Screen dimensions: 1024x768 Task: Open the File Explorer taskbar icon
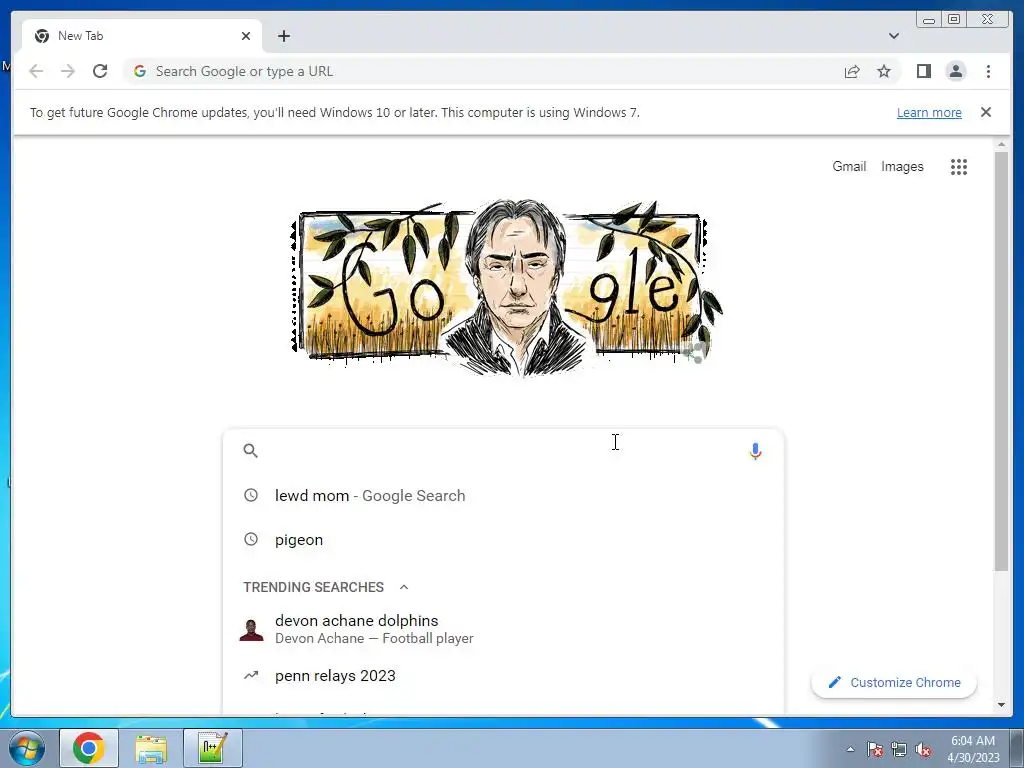tap(151, 748)
